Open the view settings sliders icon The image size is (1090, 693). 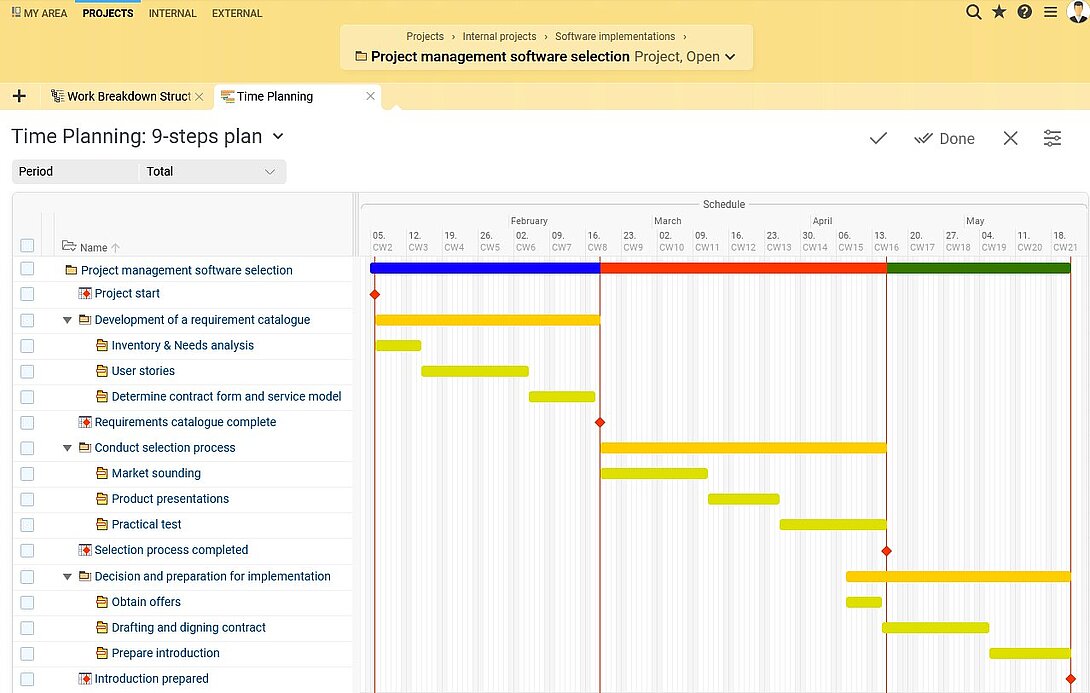pos(1052,138)
